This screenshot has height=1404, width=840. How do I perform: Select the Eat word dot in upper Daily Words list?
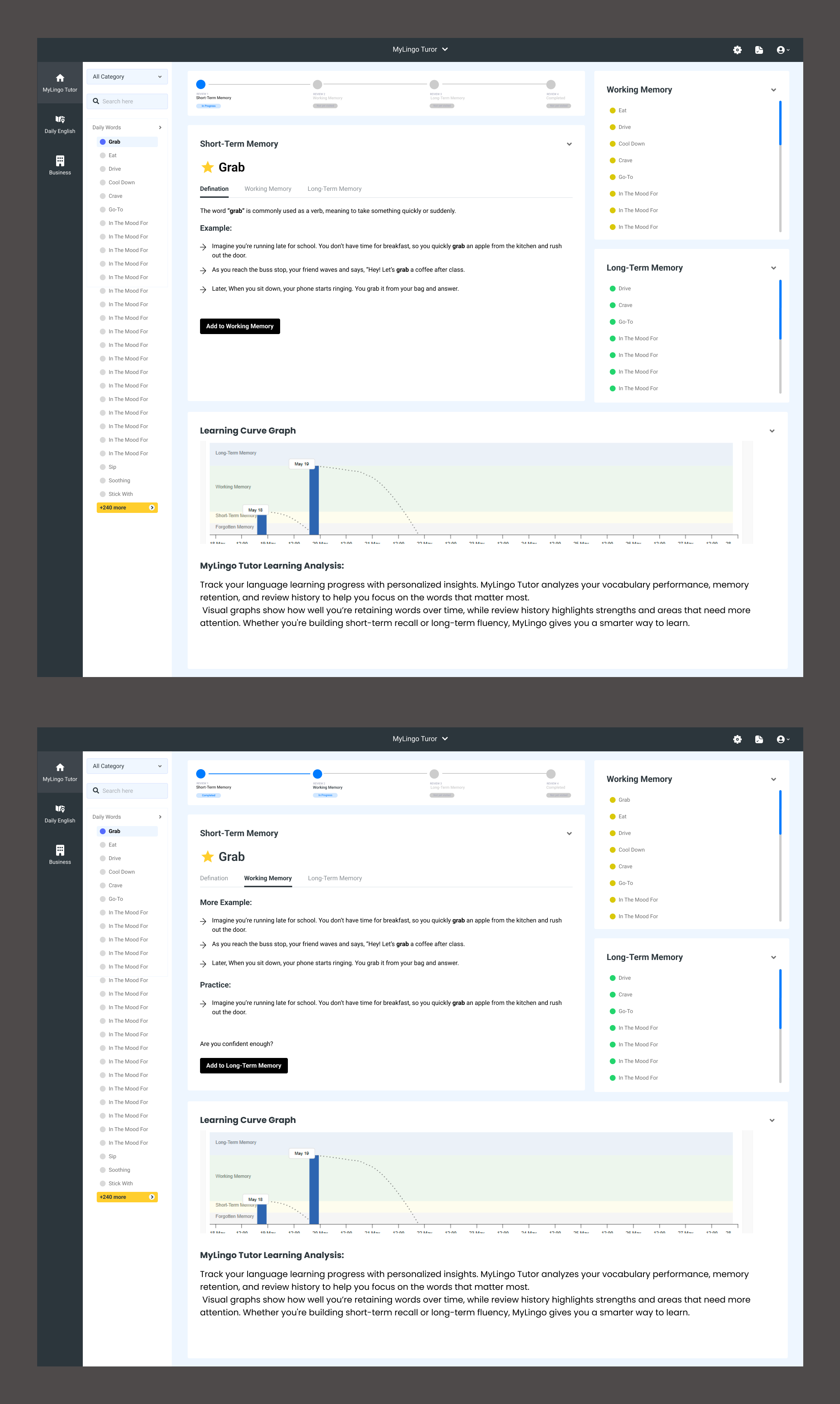coord(103,155)
